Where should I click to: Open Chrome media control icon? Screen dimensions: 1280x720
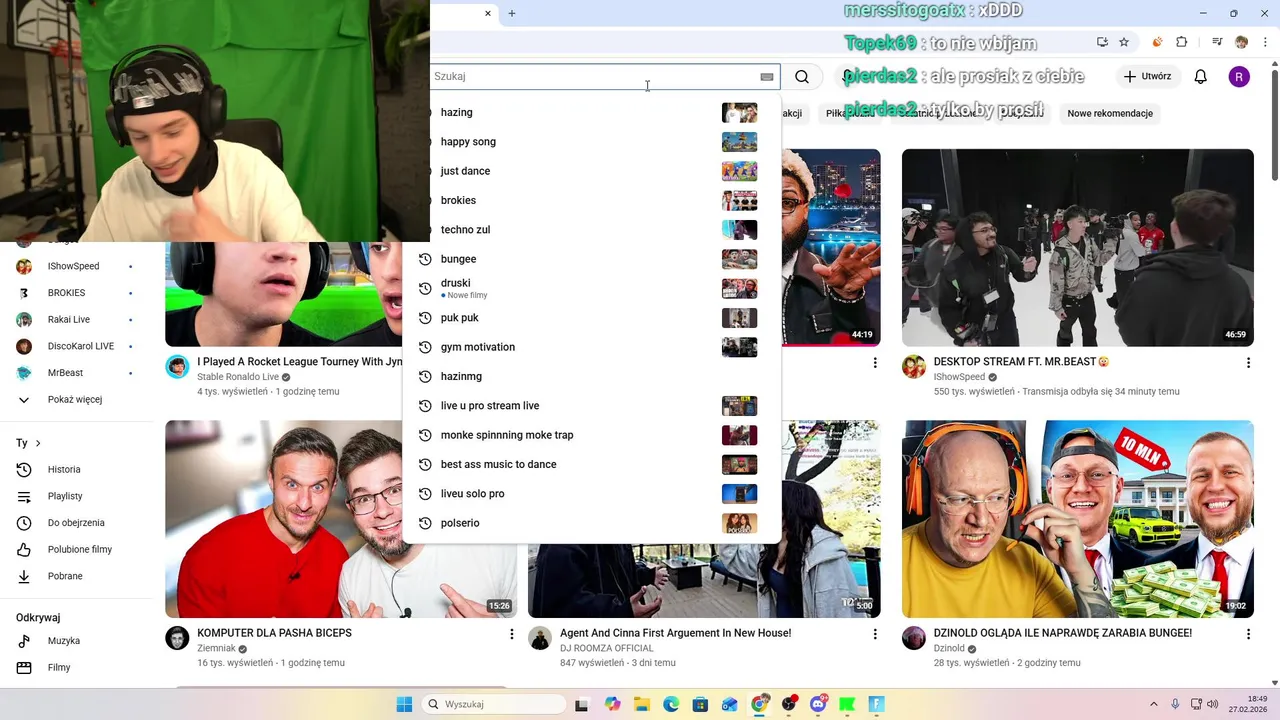(1217, 42)
